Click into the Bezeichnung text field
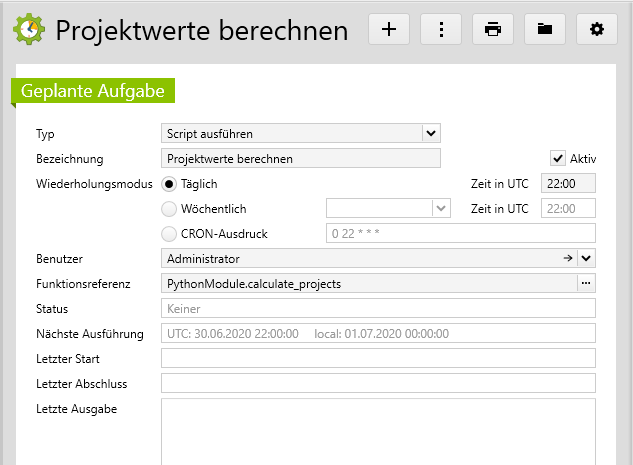The width and height of the screenshot is (633, 465). (300, 158)
